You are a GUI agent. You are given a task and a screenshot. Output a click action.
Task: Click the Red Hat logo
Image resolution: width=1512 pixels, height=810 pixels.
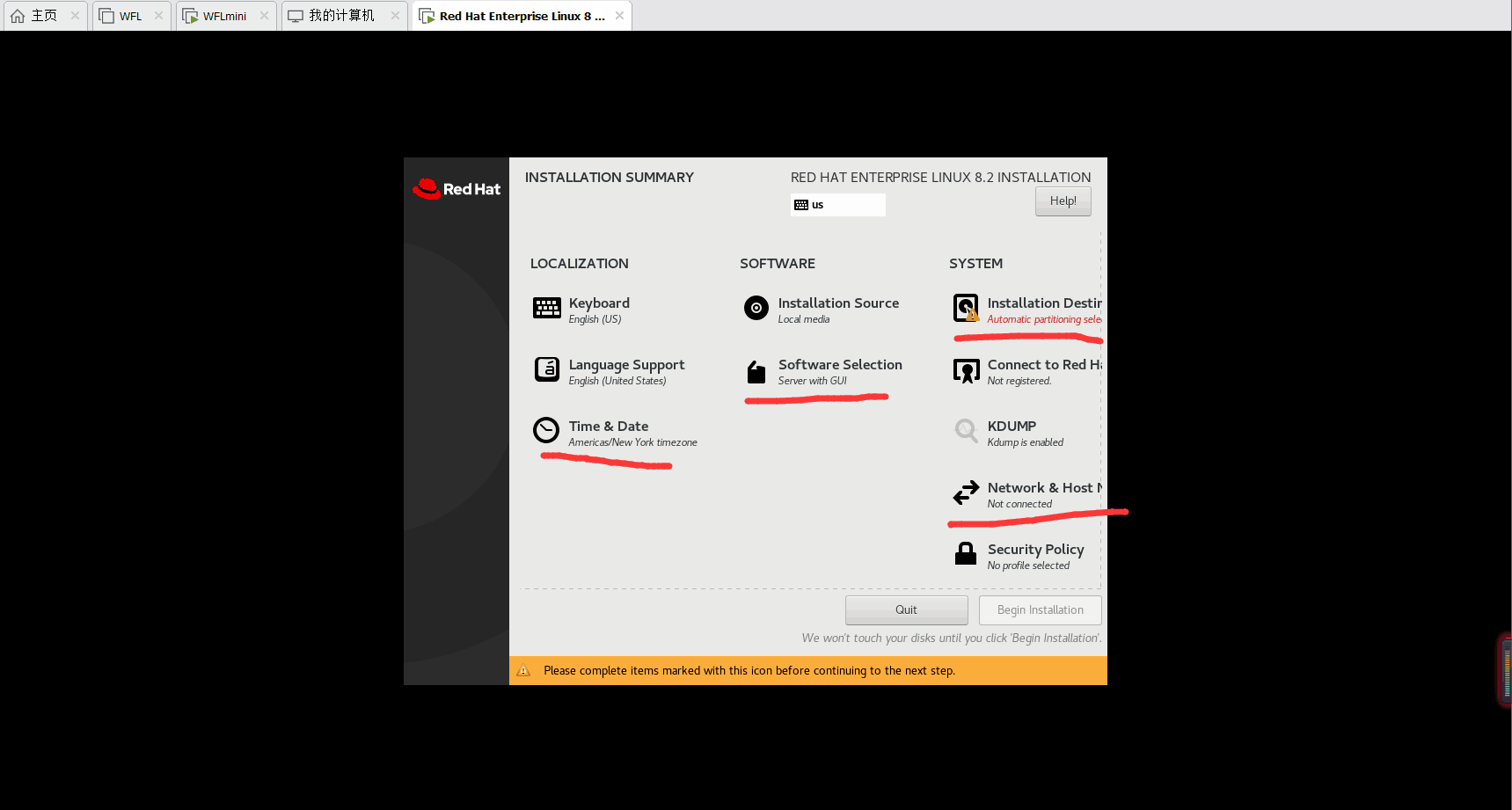tap(457, 188)
